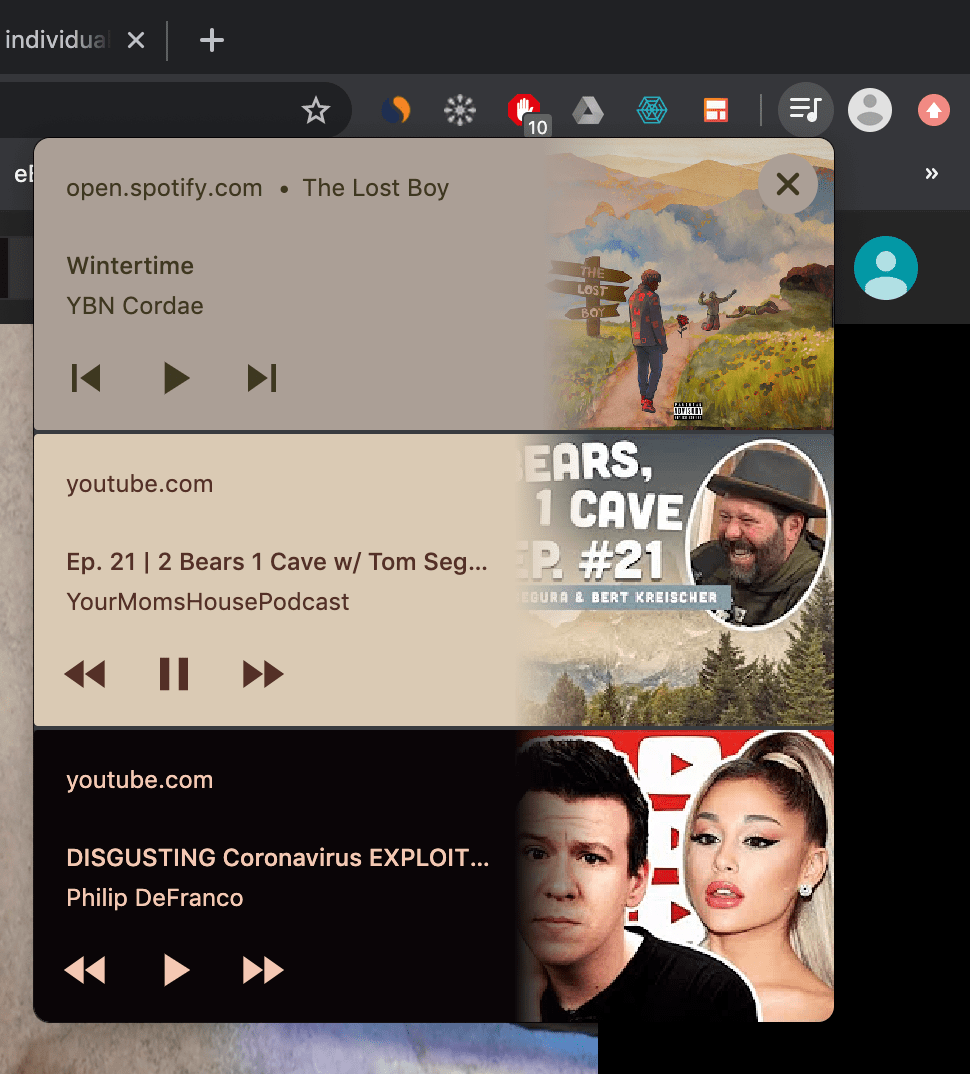This screenshot has width=970, height=1074.
Task: Open the teal spider web extension icon
Action: coord(651,110)
